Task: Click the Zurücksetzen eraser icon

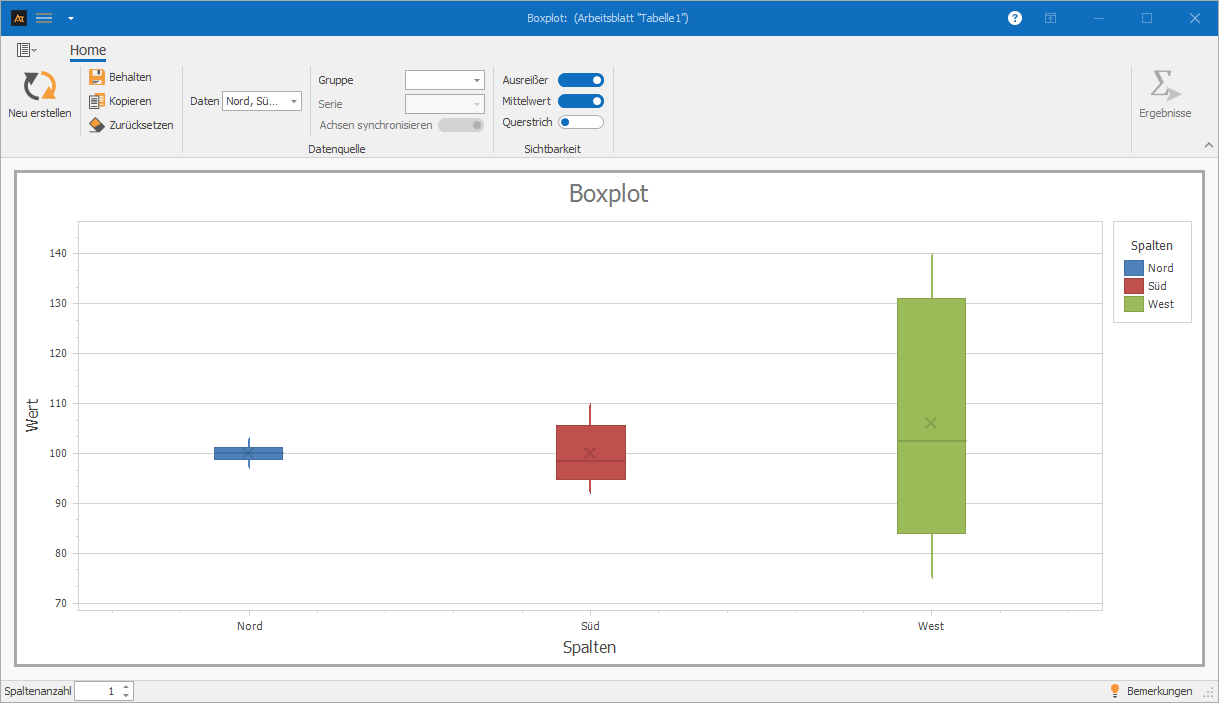Action: pyautogui.click(x=97, y=125)
